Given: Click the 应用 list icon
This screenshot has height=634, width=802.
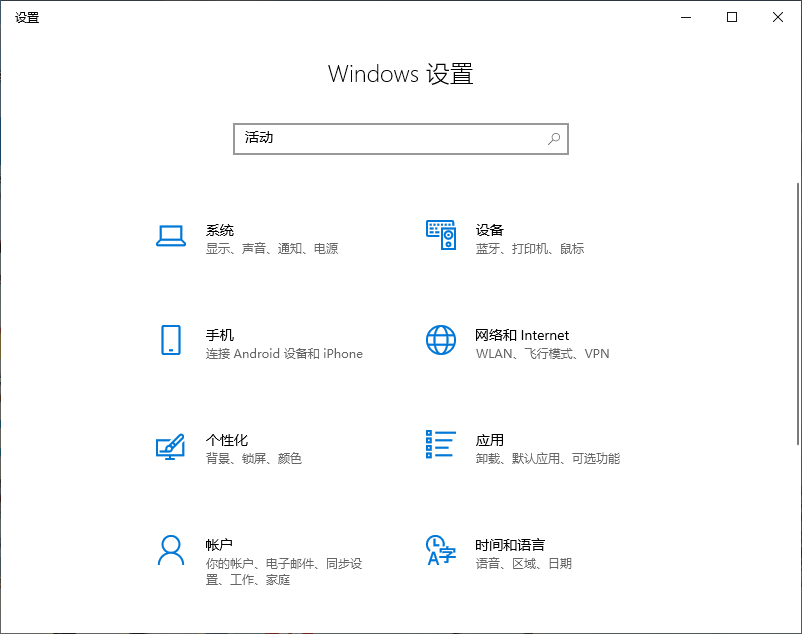Looking at the screenshot, I should (x=440, y=446).
